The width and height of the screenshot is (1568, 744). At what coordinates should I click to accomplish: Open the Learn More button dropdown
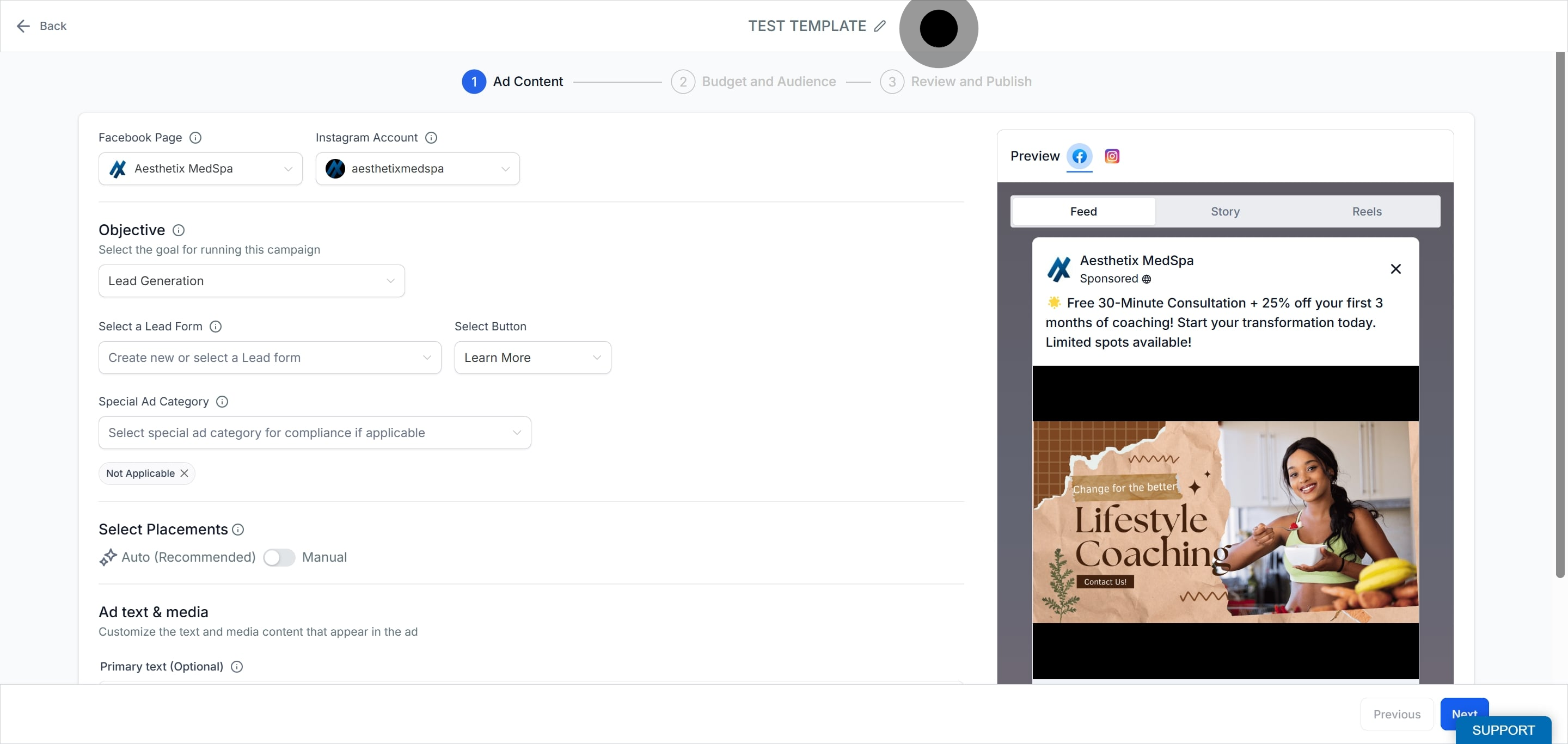(532, 358)
